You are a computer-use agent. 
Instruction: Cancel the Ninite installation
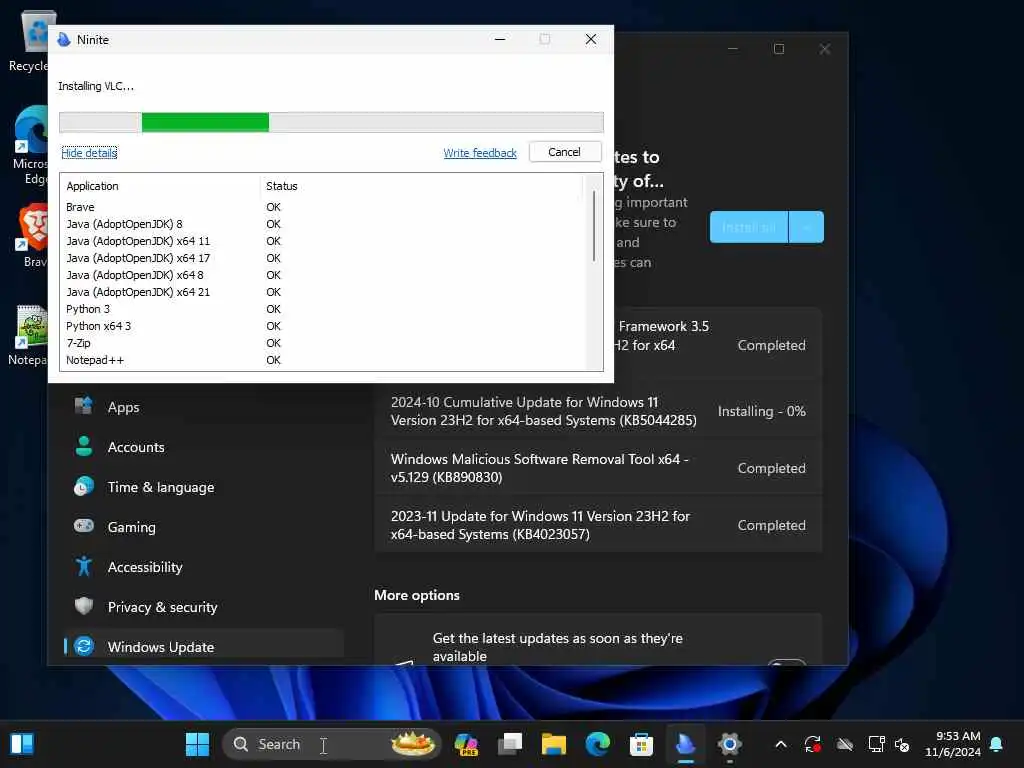coord(564,152)
